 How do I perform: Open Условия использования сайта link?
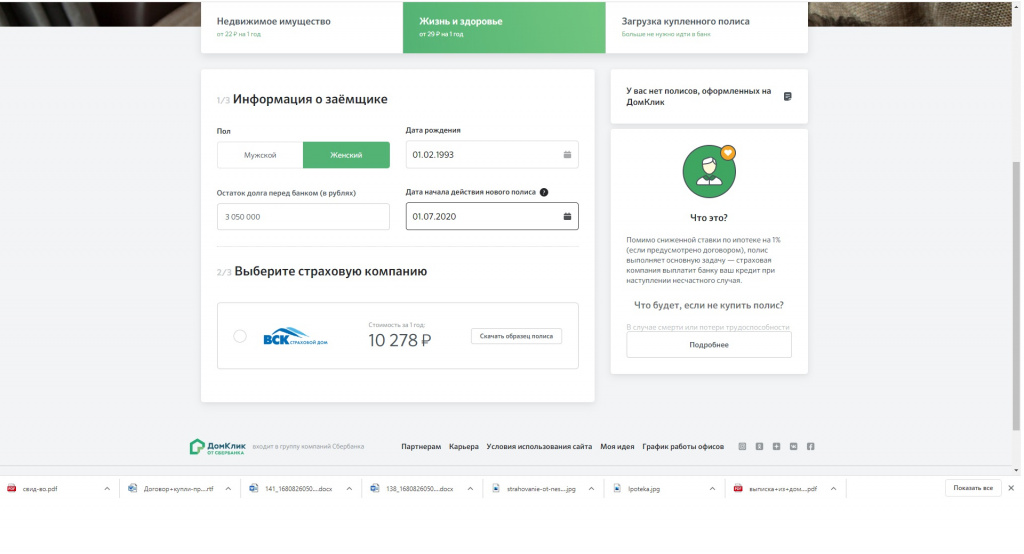pyautogui.click(x=539, y=447)
